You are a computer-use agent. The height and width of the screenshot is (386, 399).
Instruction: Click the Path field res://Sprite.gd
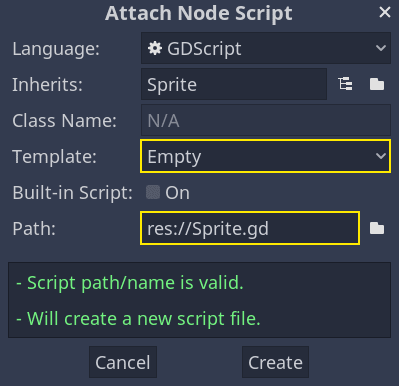point(250,228)
